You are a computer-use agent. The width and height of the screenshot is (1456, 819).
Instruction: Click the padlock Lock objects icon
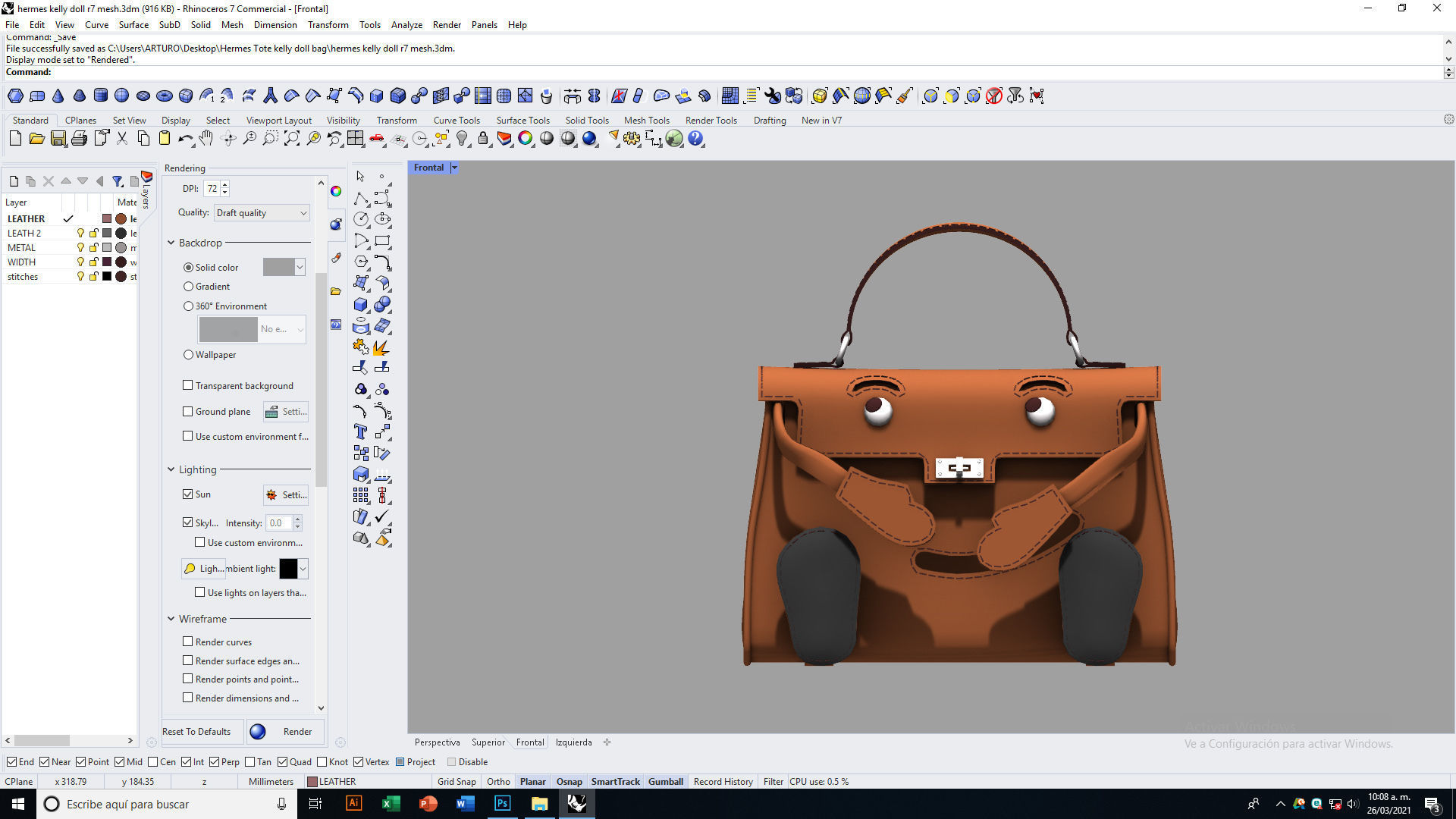(483, 139)
